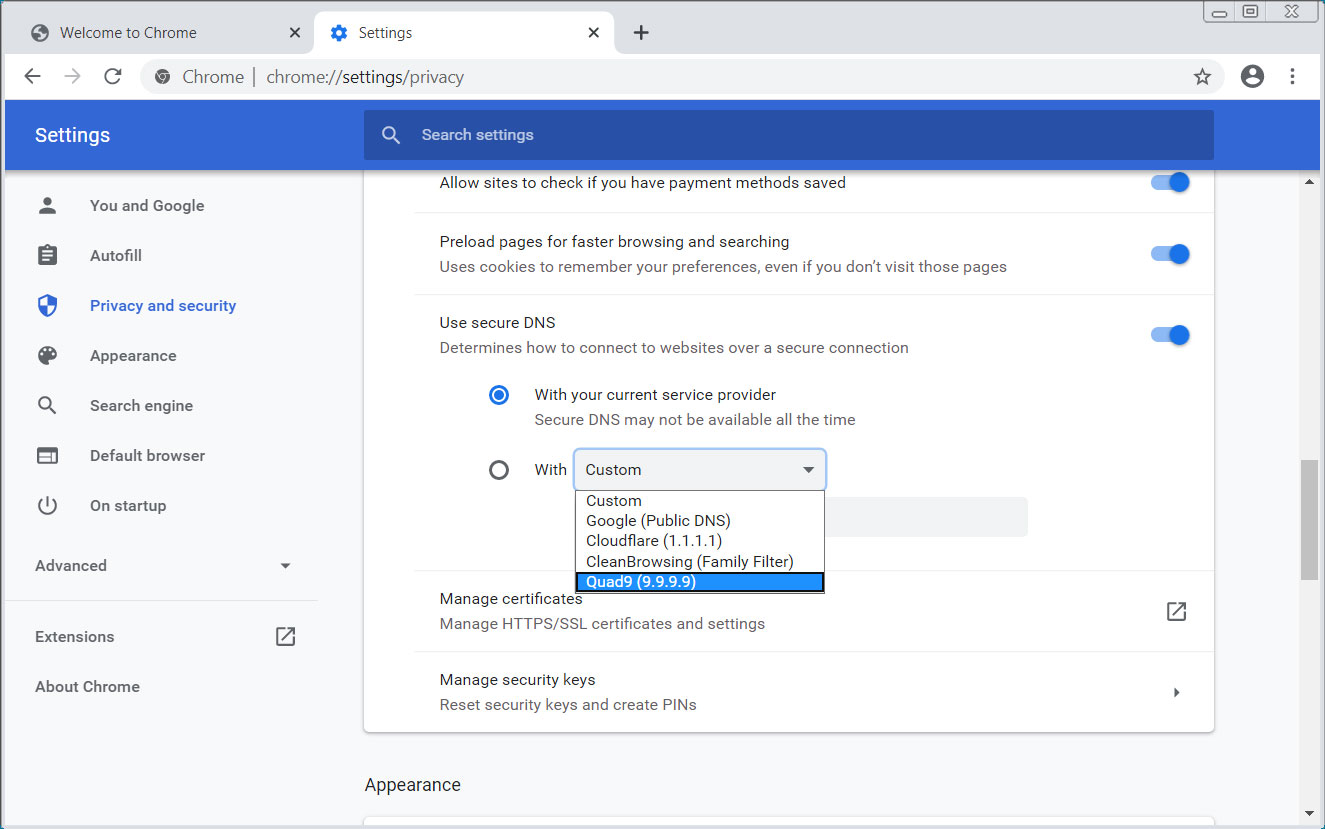Go back with the back arrow
The height and width of the screenshot is (829, 1325).
point(32,76)
